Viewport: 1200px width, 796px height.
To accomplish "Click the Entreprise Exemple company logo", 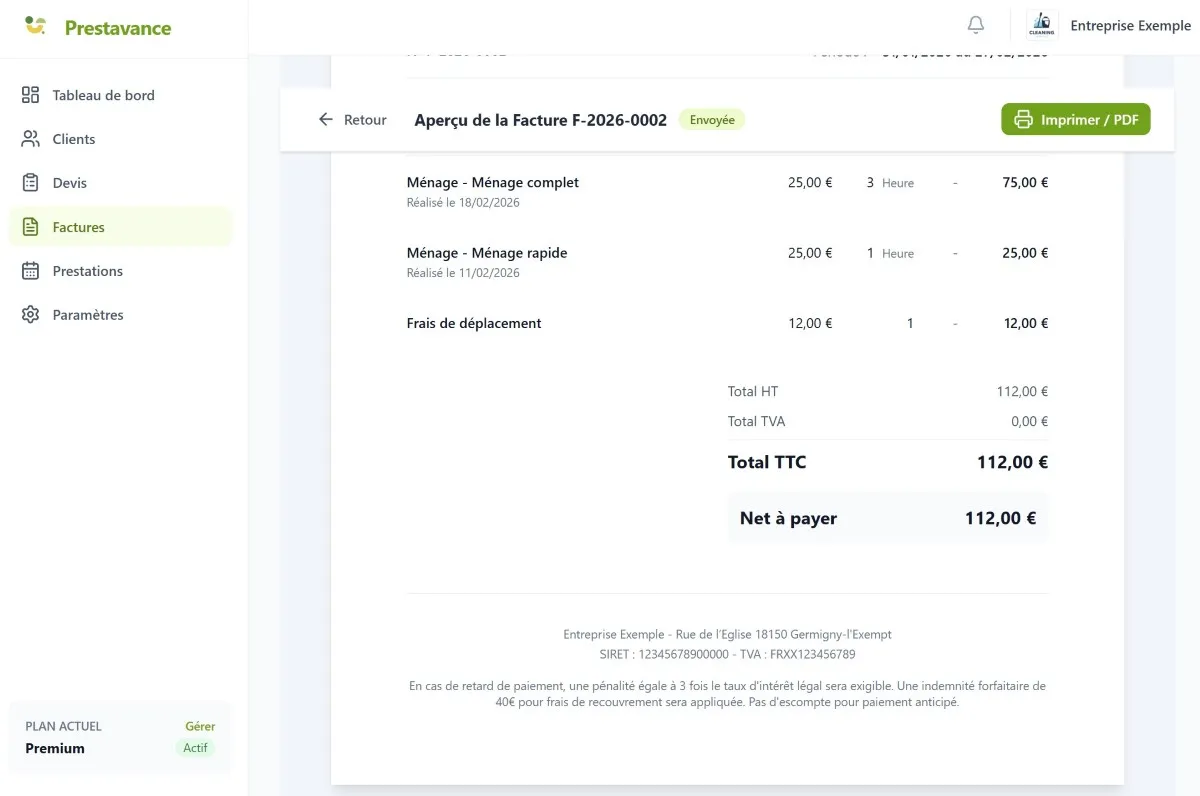I will click(1042, 26).
